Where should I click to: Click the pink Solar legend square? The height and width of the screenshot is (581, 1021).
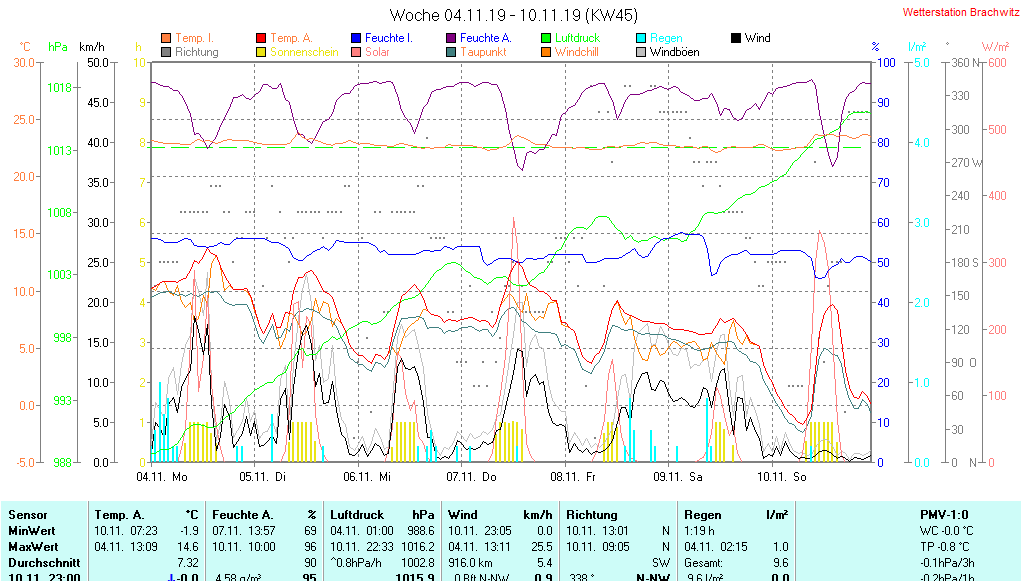click(x=356, y=52)
